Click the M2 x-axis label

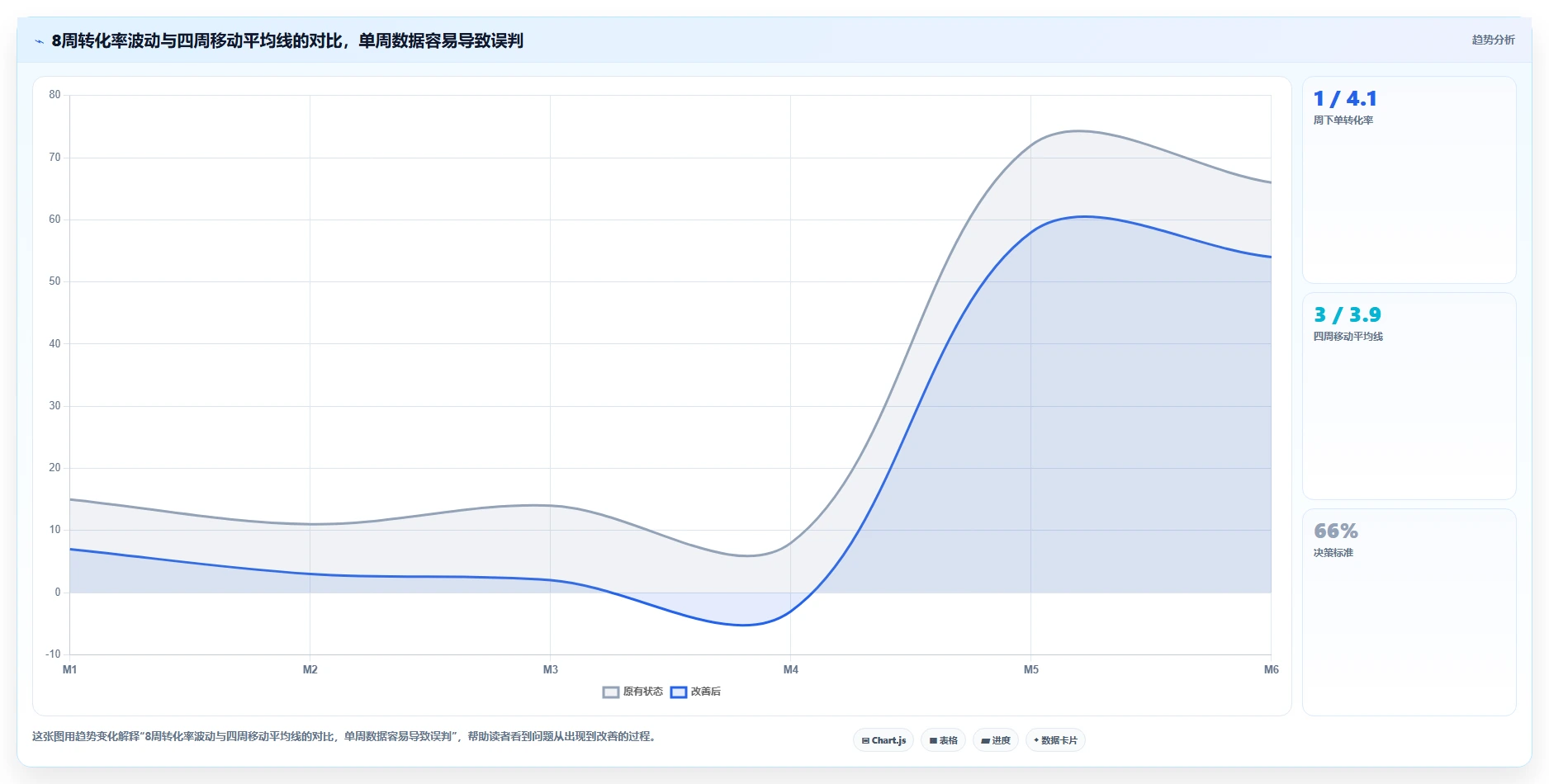pos(310,669)
